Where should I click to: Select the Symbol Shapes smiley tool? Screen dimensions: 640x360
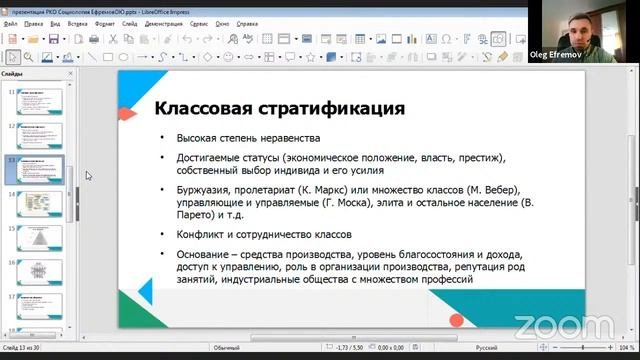[x=229, y=57]
